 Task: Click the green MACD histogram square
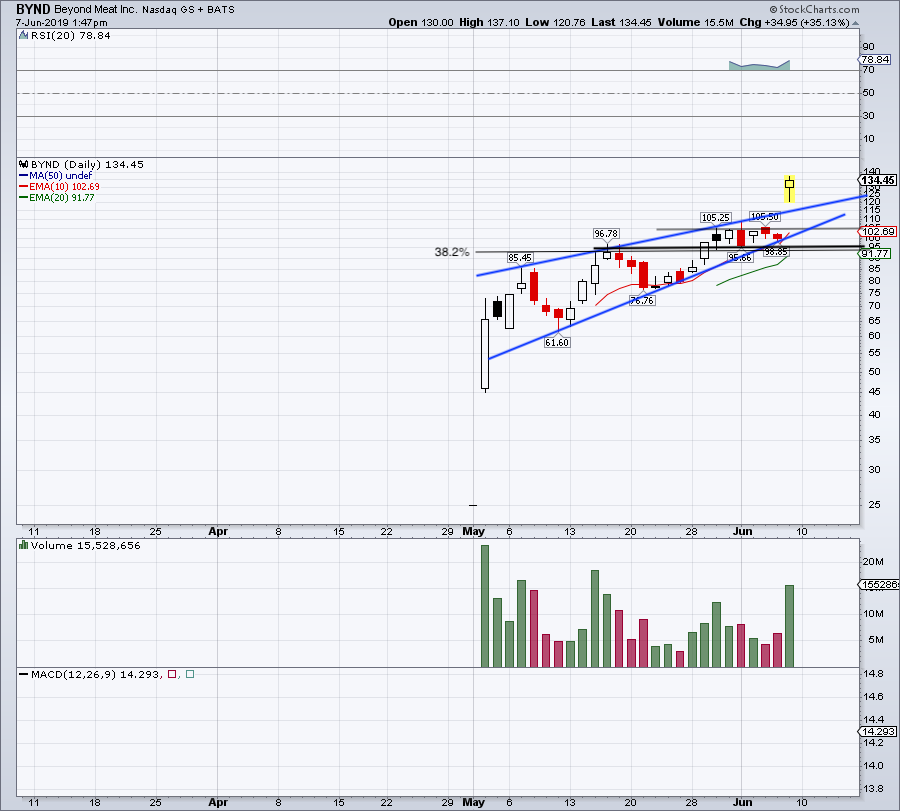coord(190,674)
